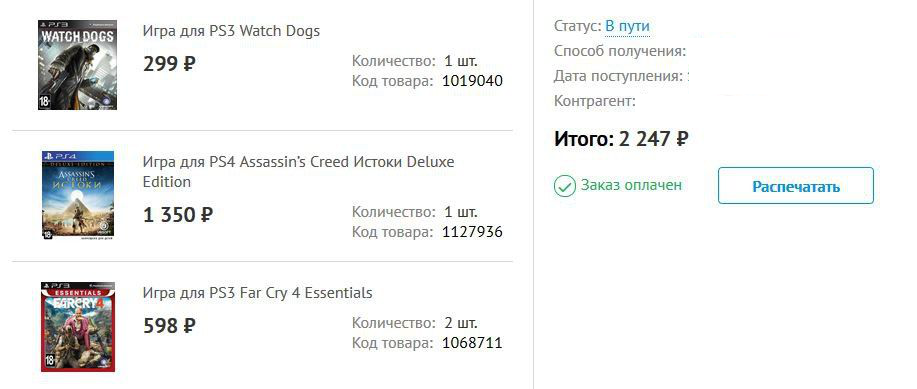This screenshot has width=917, height=389.
Task: Open the Assassin's Creed Истоки cover image
Action: (78, 195)
